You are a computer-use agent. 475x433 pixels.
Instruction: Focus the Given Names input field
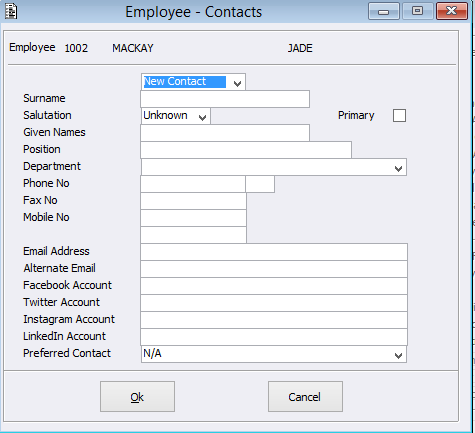pos(225,133)
